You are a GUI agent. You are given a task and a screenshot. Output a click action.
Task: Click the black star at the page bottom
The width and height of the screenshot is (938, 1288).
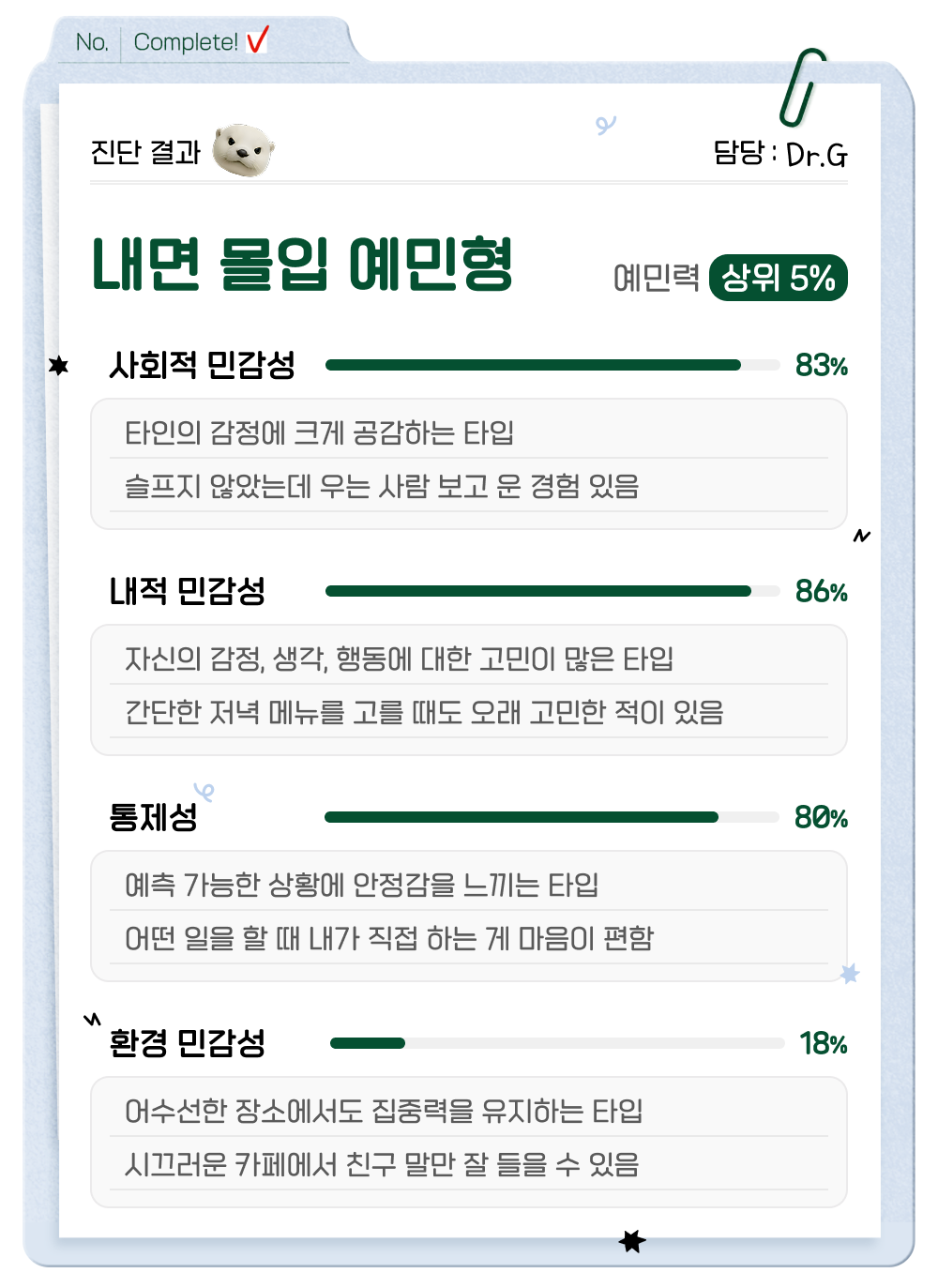633,1241
